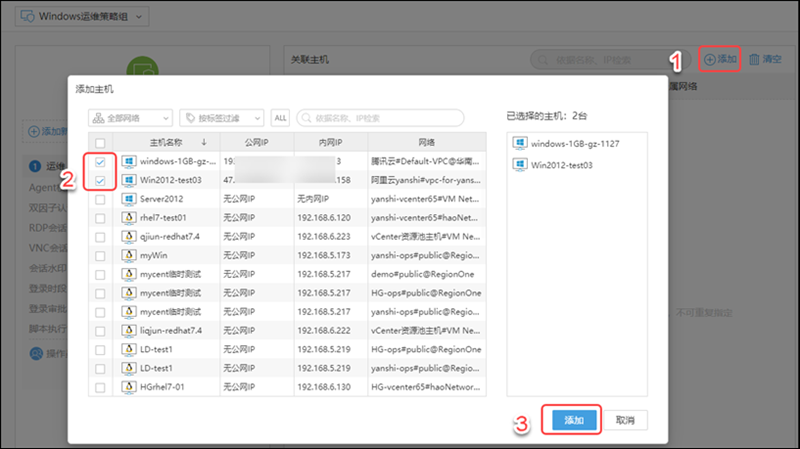Click the Windows icon beside Win2012-test03 row
This screenshot has width=800, height=449.
(x=129, y=181)
